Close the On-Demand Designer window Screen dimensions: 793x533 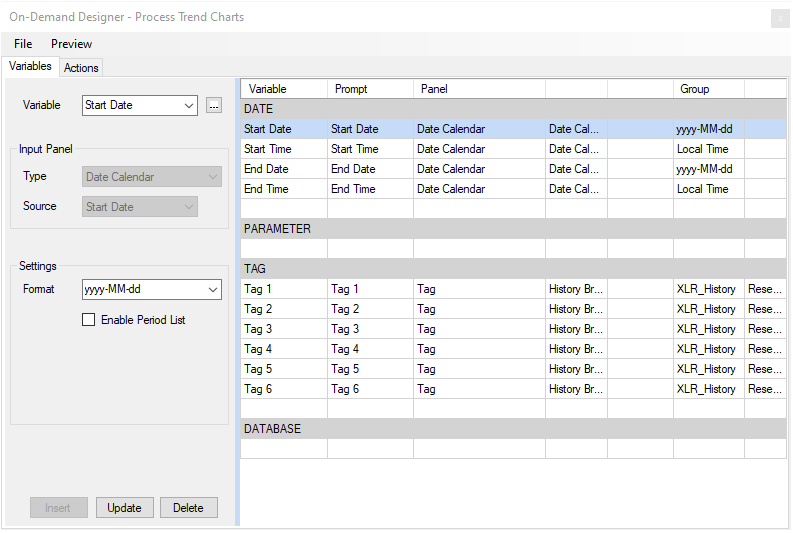(780, 19)
